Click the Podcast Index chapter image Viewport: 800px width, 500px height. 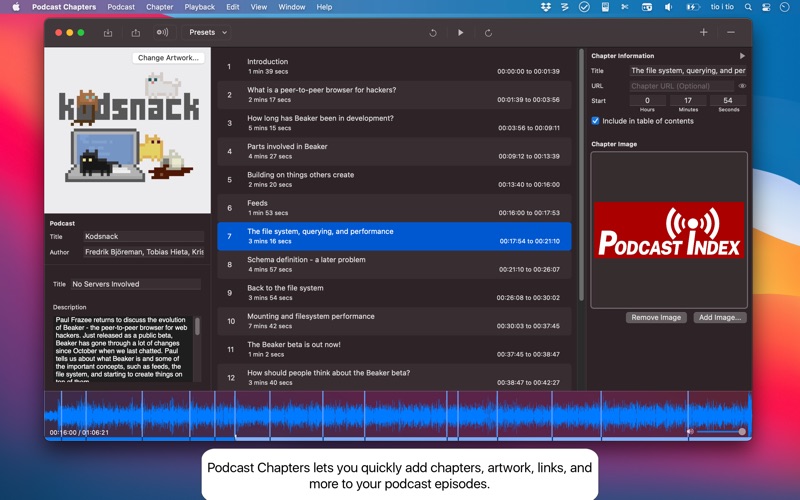point(669,230)
